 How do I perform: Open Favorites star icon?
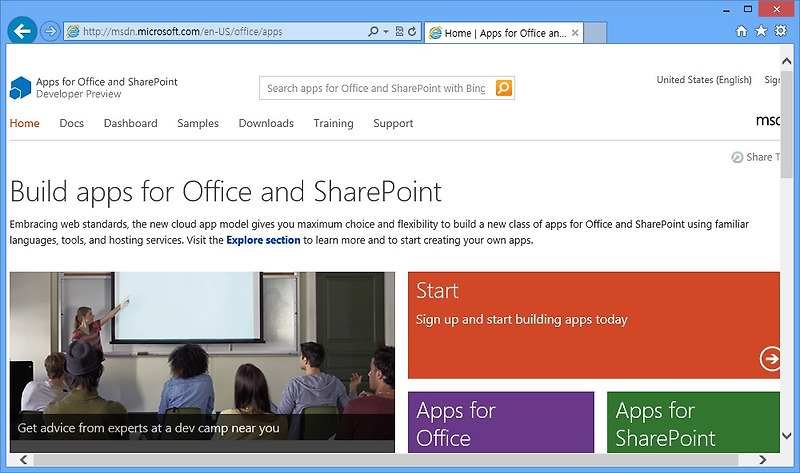(761, 31)
